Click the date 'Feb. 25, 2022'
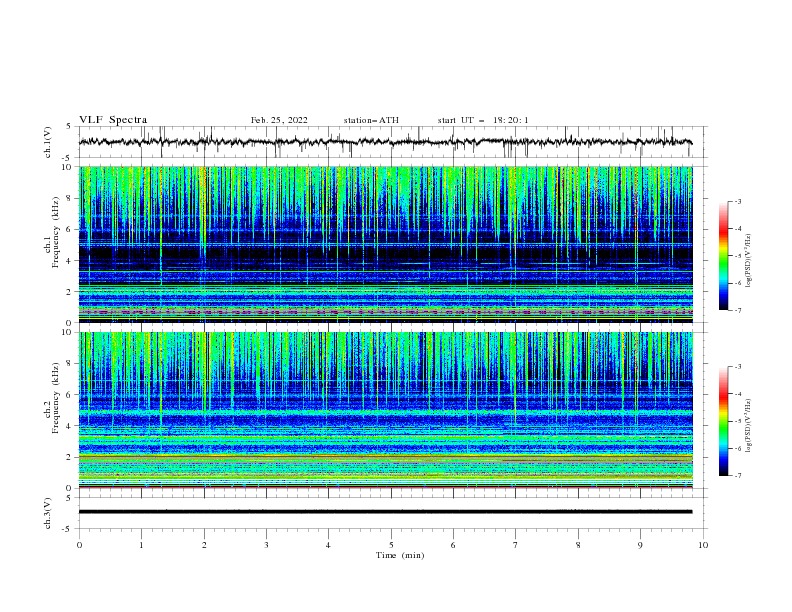 [x=279, y=120]
